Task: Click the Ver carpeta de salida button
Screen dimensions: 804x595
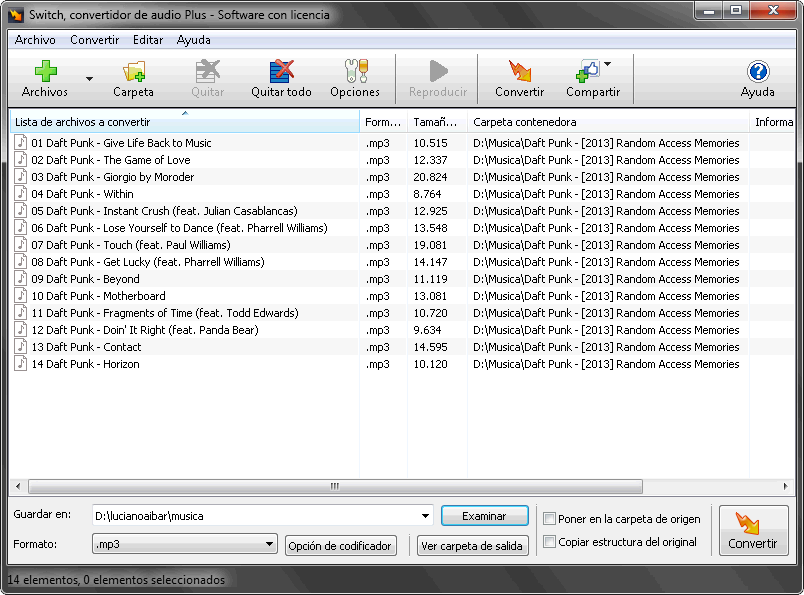Action: click(x=472, y=546)
